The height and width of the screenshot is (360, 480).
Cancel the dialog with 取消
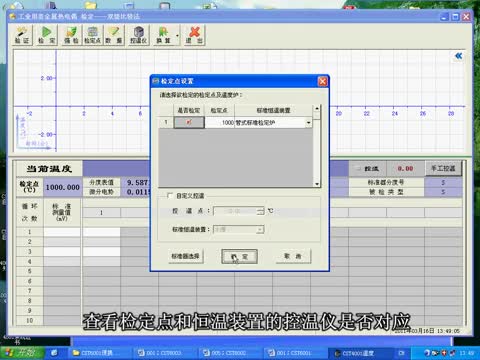point(293,256)
